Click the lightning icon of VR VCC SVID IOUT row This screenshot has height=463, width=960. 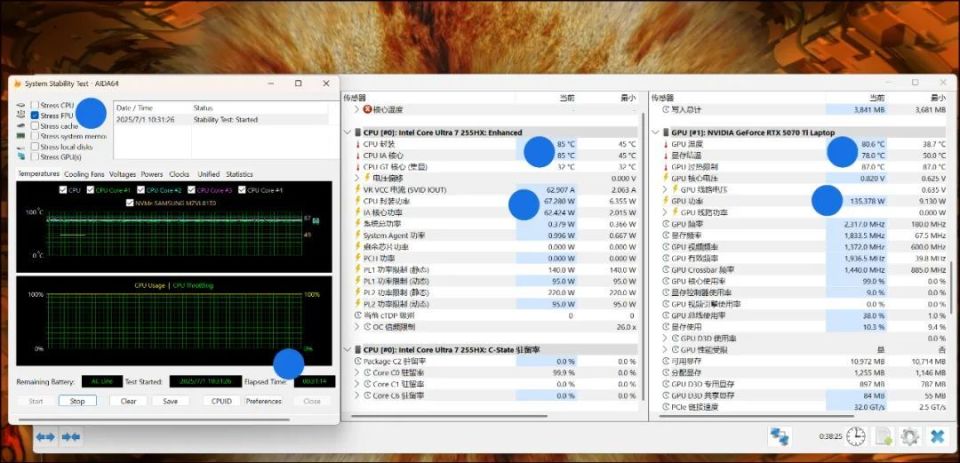[x=358, y=189]
